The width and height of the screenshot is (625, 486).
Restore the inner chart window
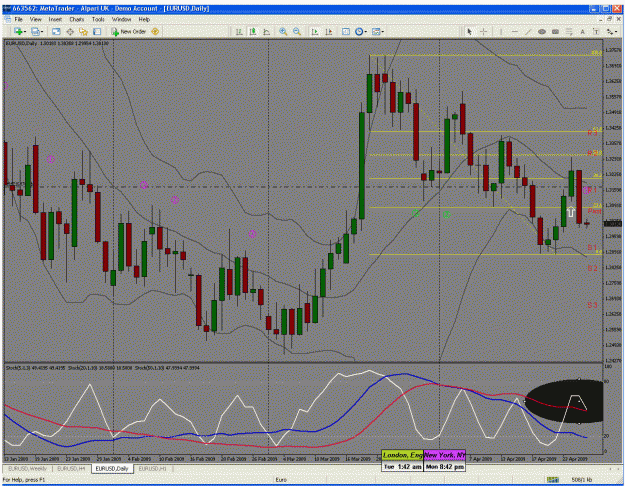point(609,19)
